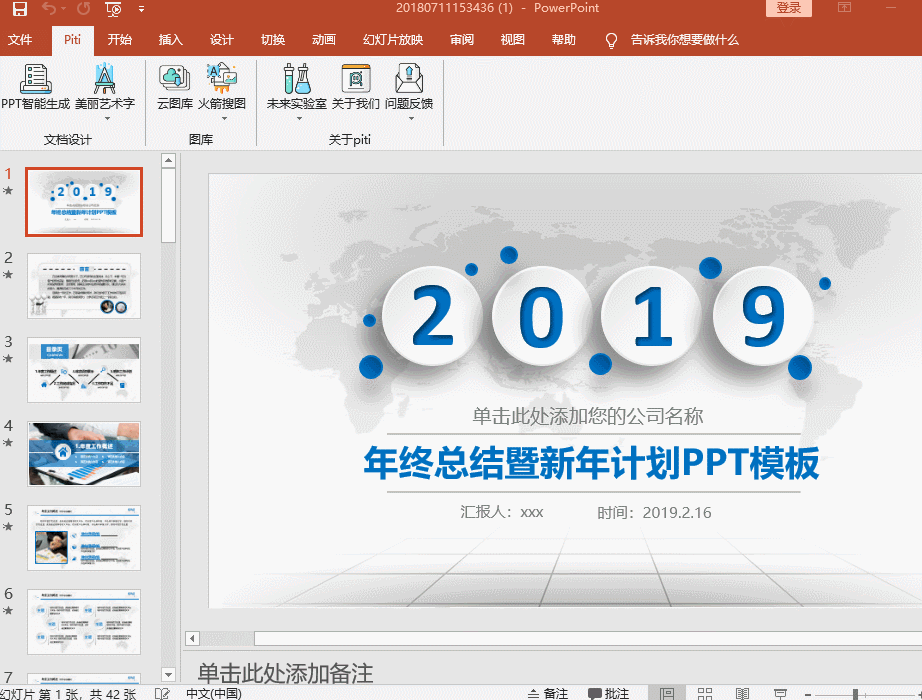This screenshot has width=922, height=700.
Task: Open the 幻灯片放映 tab
Action: coord(393,40)
